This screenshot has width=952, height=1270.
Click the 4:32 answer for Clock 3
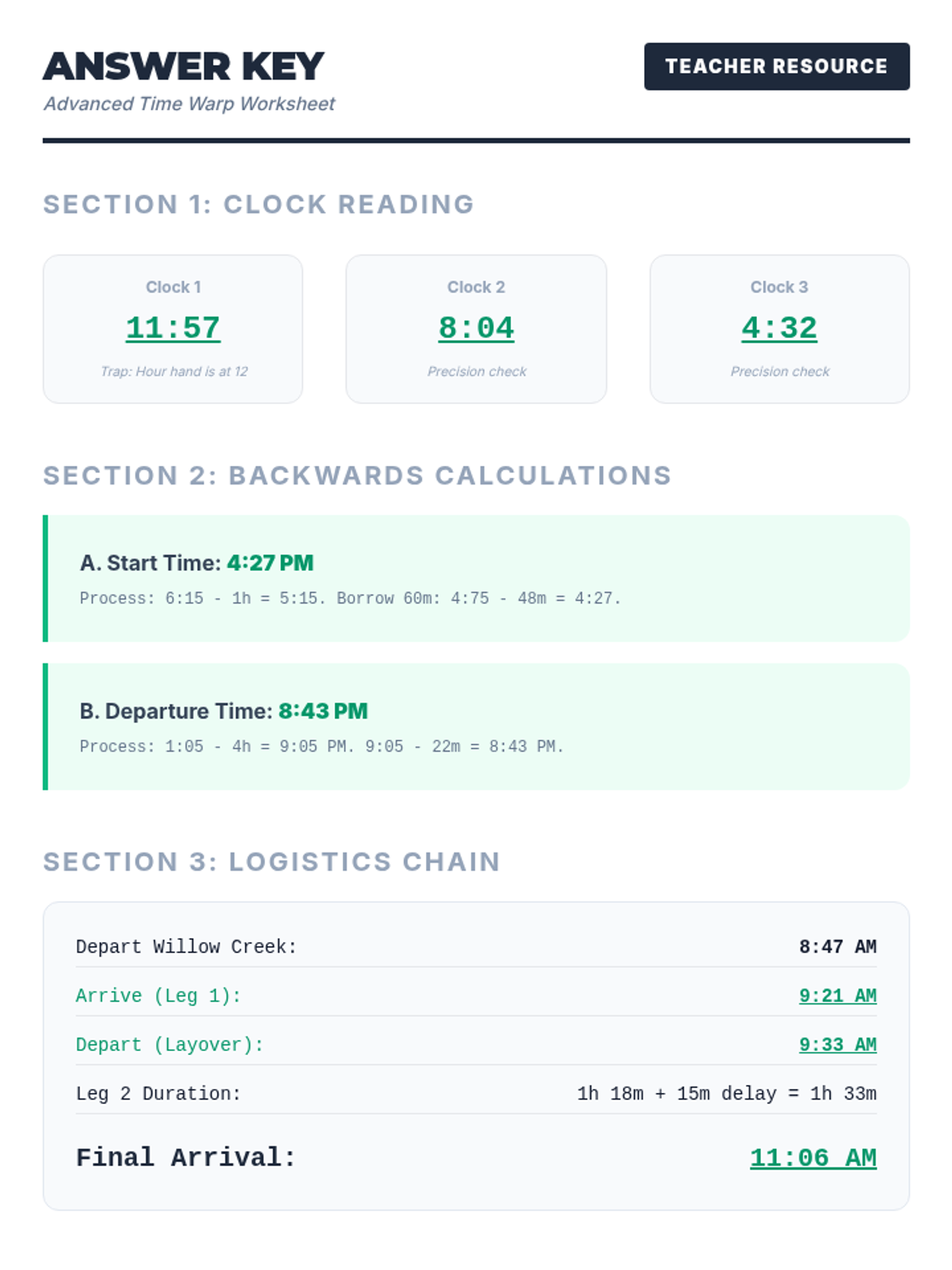[779, 328]
